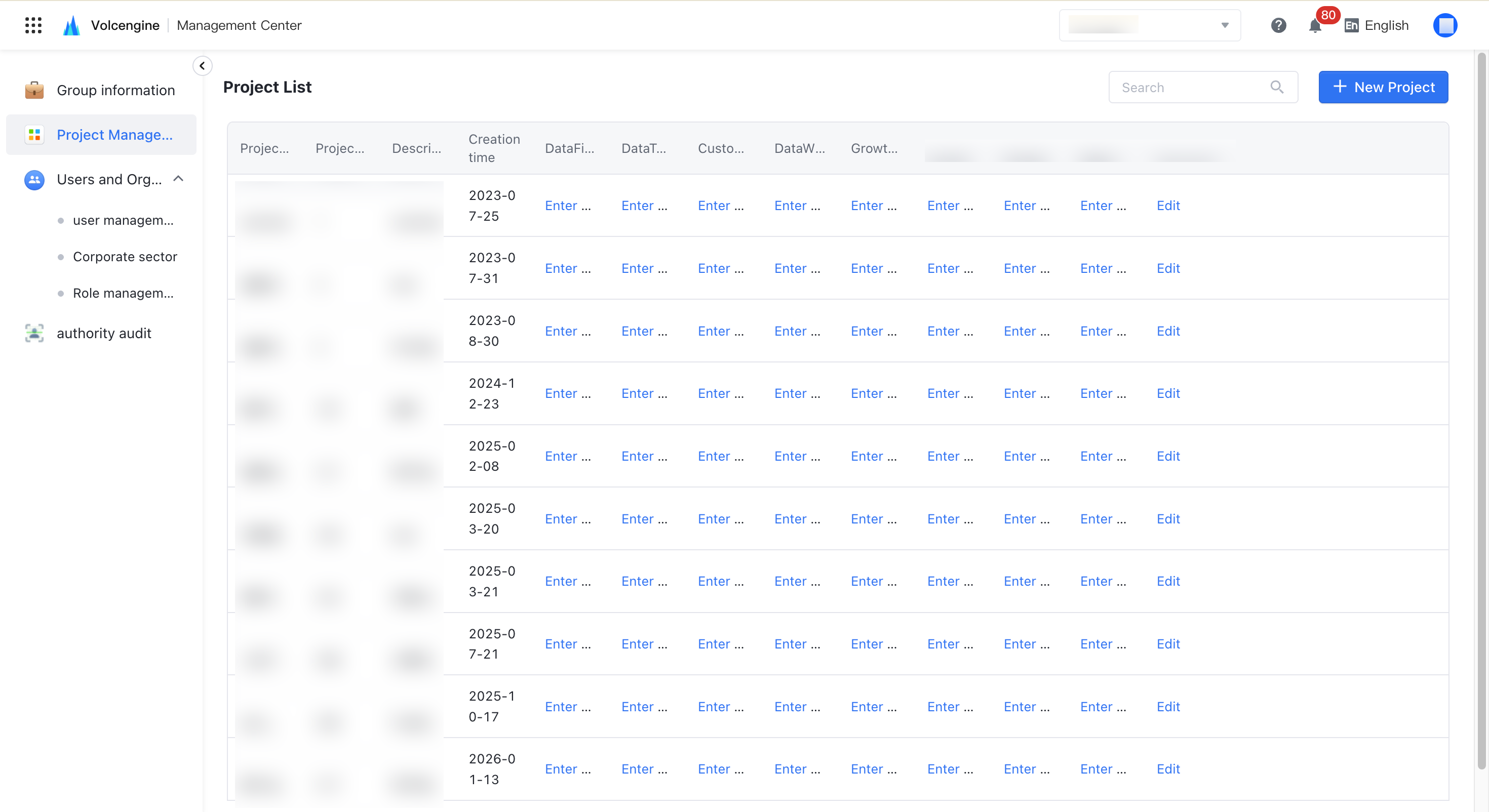Edit the project created 2024-12-23
This screenshot has width=1489, height=812.
1167,393
